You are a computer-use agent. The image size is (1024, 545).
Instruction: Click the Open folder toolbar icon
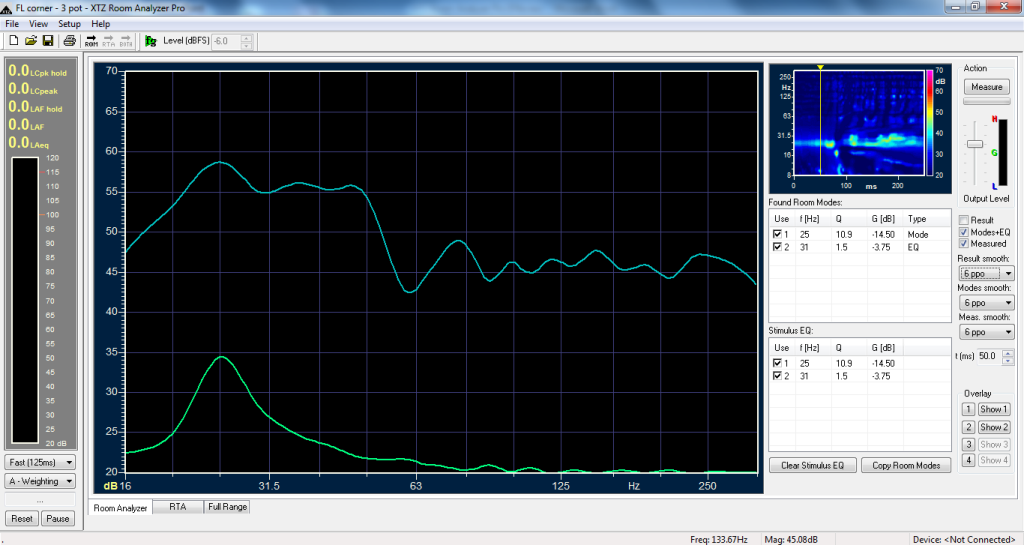(x=30, y=41)
